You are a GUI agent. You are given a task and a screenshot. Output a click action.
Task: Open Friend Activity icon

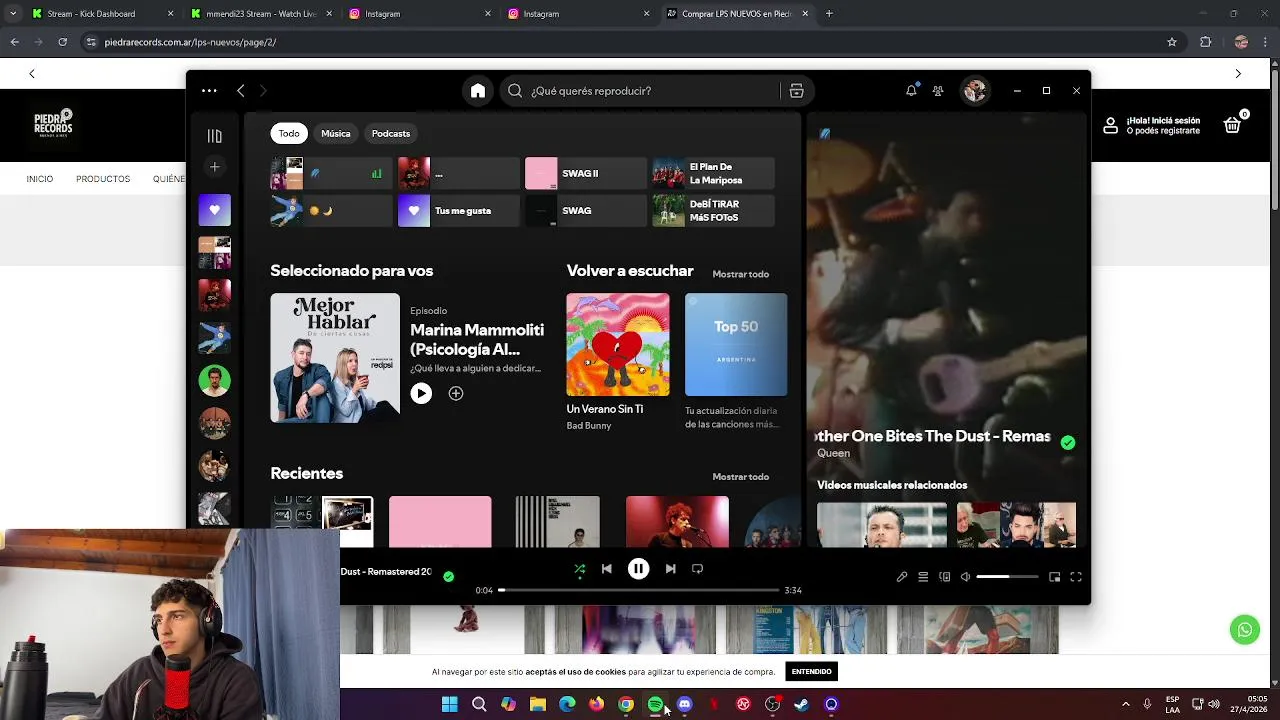(x=938, y=91)
